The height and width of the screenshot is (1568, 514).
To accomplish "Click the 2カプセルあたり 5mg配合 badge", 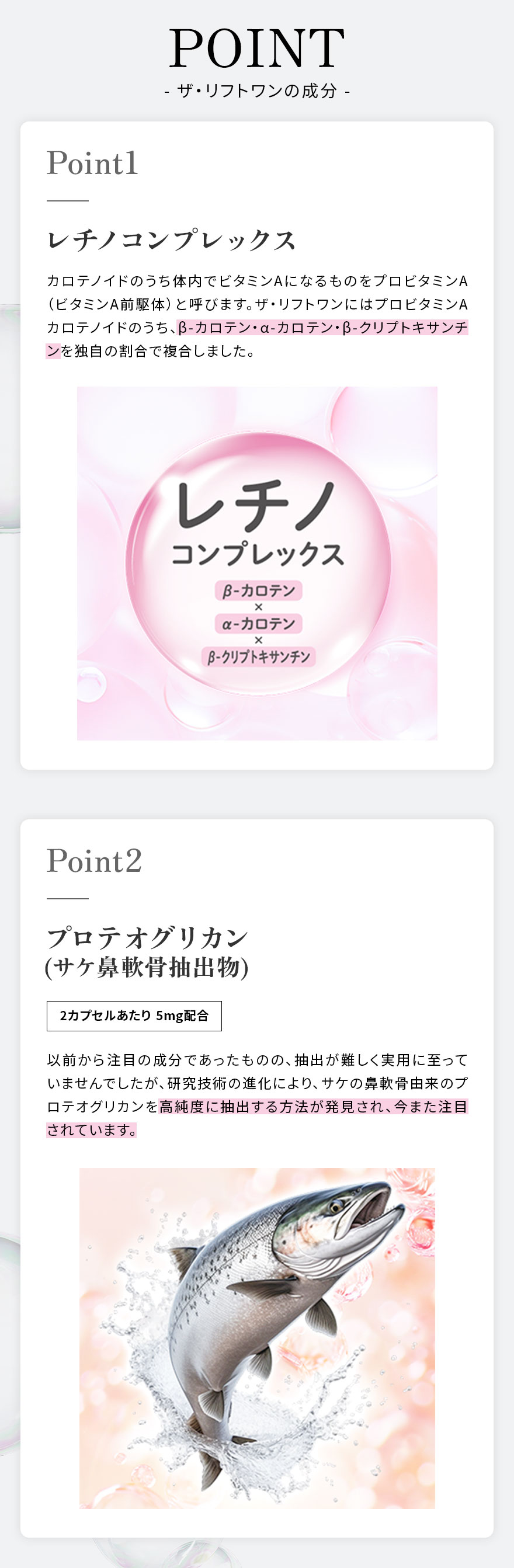I will pos(134,1016).
